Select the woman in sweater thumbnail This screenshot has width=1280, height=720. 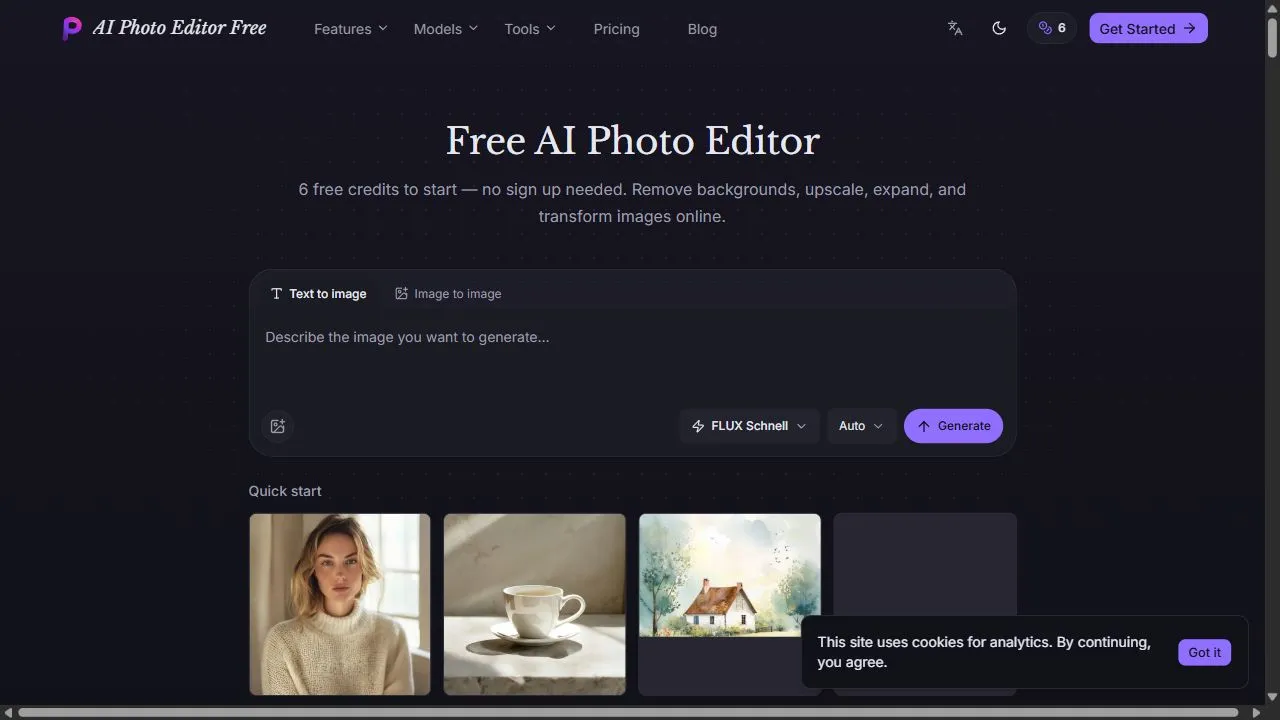[x=340, y=604]
